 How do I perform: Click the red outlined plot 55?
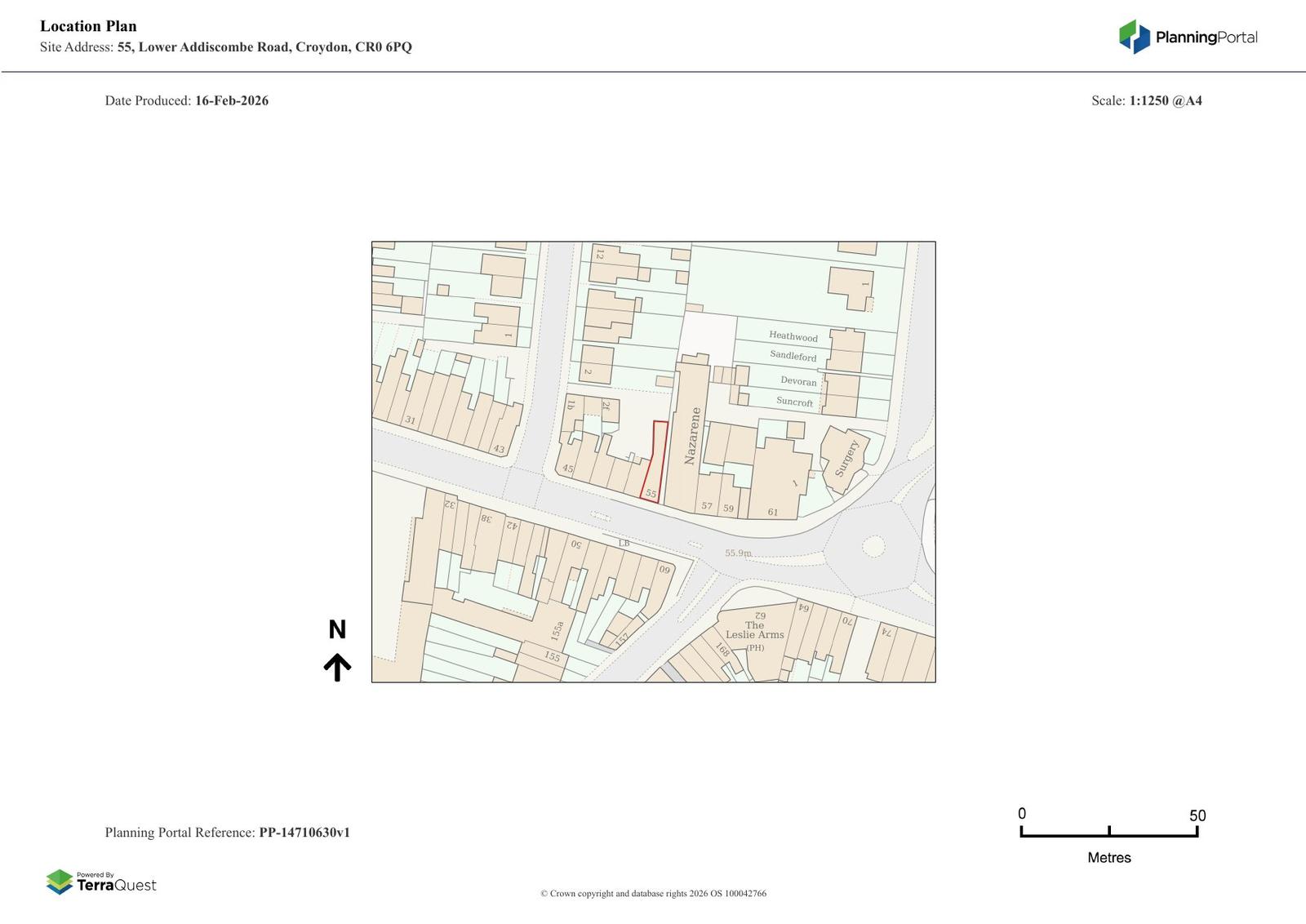654,462
